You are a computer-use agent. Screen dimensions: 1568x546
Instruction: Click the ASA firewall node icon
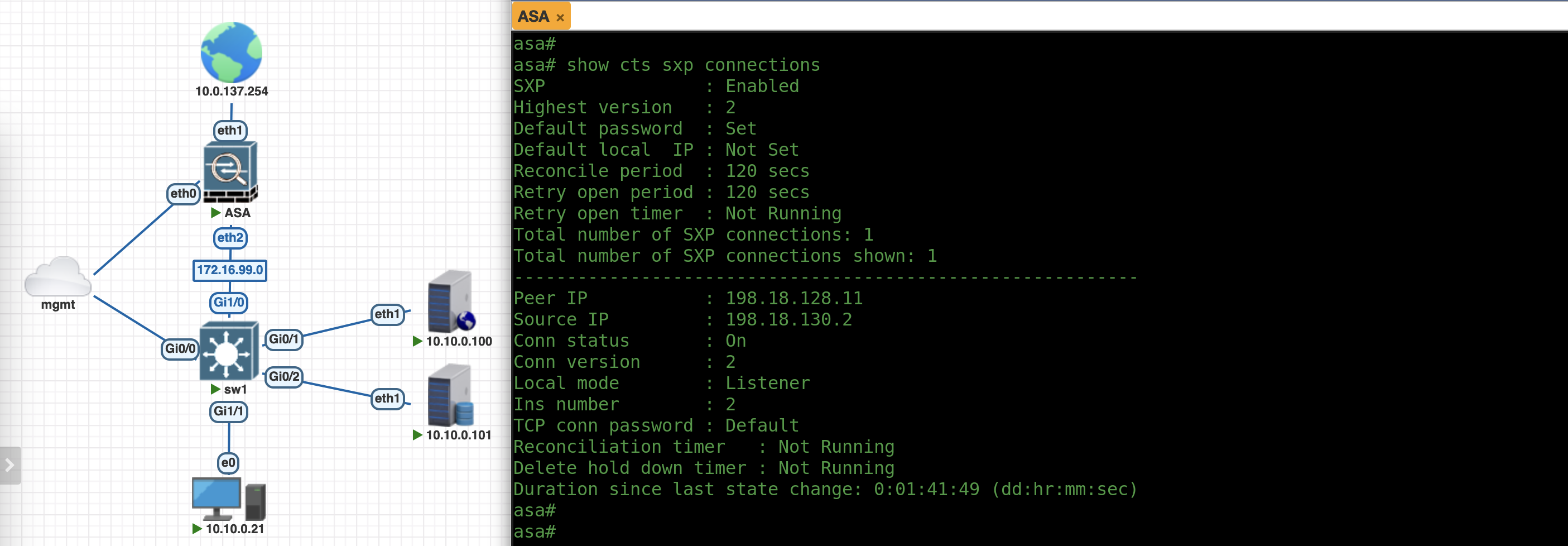coord(230,171)
